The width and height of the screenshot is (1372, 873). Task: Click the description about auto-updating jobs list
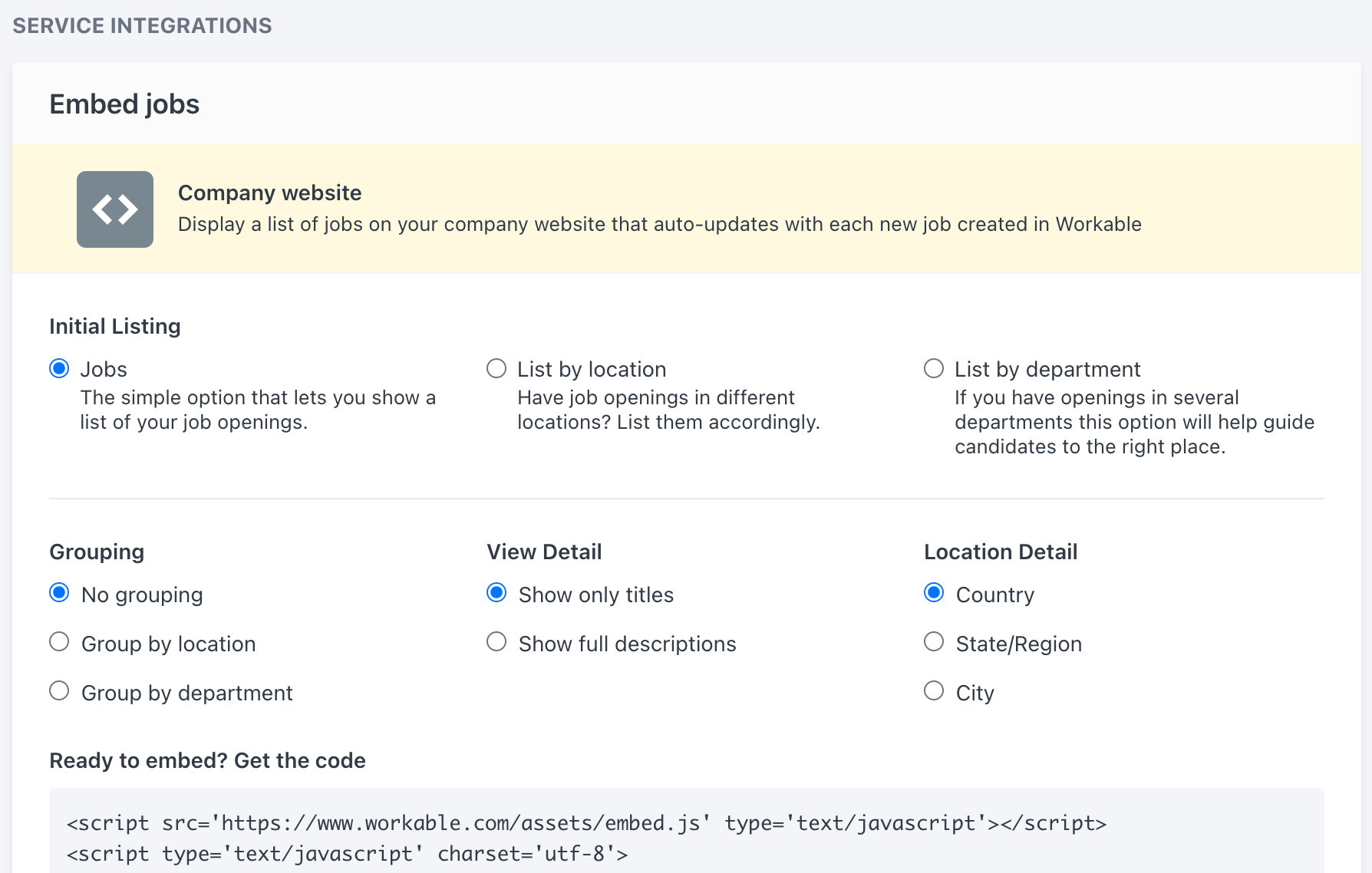pyautogui.click(x=660, y=224)
